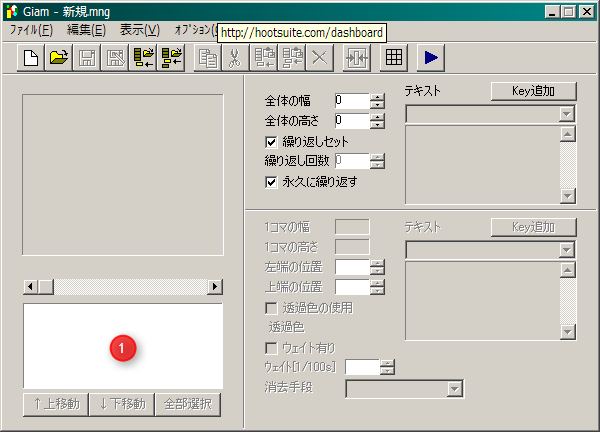Increase 全体の高さ with the up arrow
Image resolution: width=600 pixels, height=432 pixels.
(377, 117)
